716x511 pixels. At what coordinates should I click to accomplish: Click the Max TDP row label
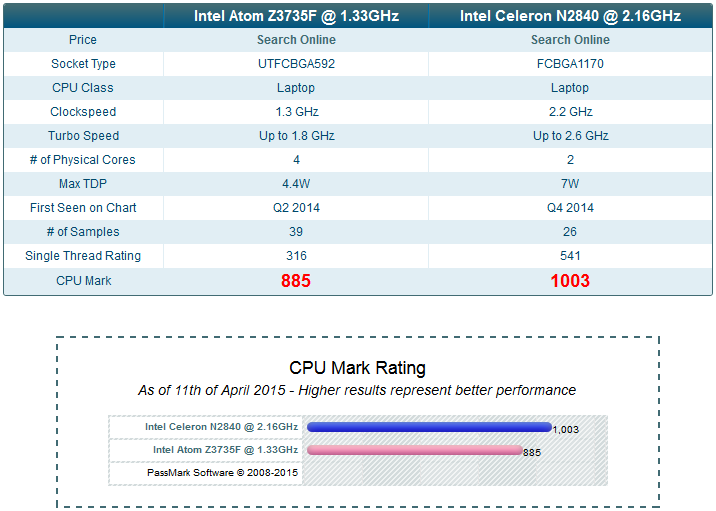(x=83, y=184)
